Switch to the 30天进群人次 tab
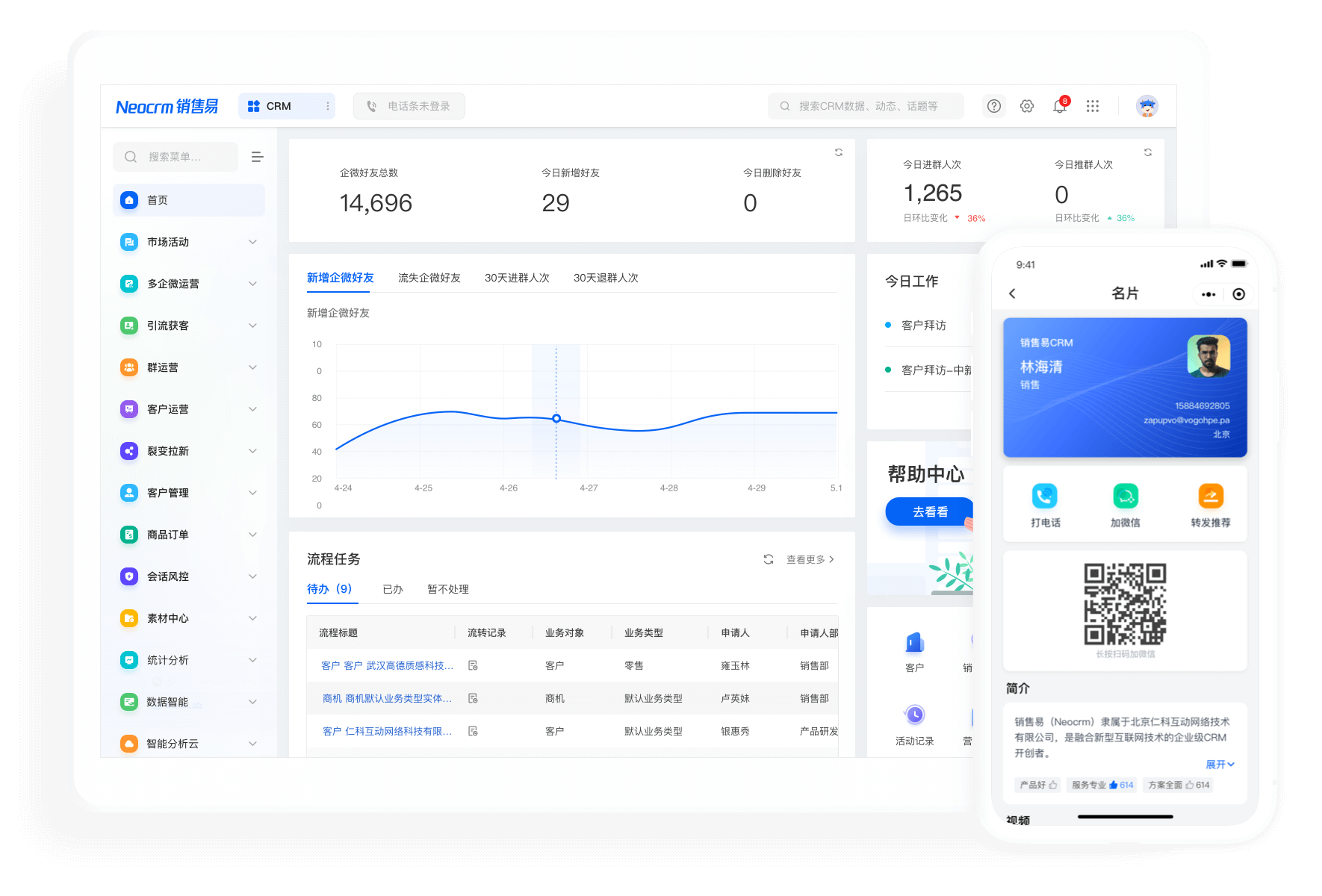 tap(517, 278)
